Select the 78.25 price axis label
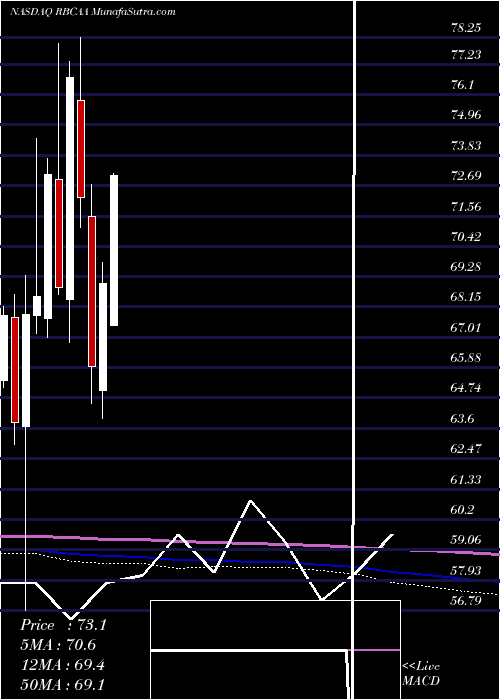Viewport: 500px width, 700px height. [x=466, y=28]
